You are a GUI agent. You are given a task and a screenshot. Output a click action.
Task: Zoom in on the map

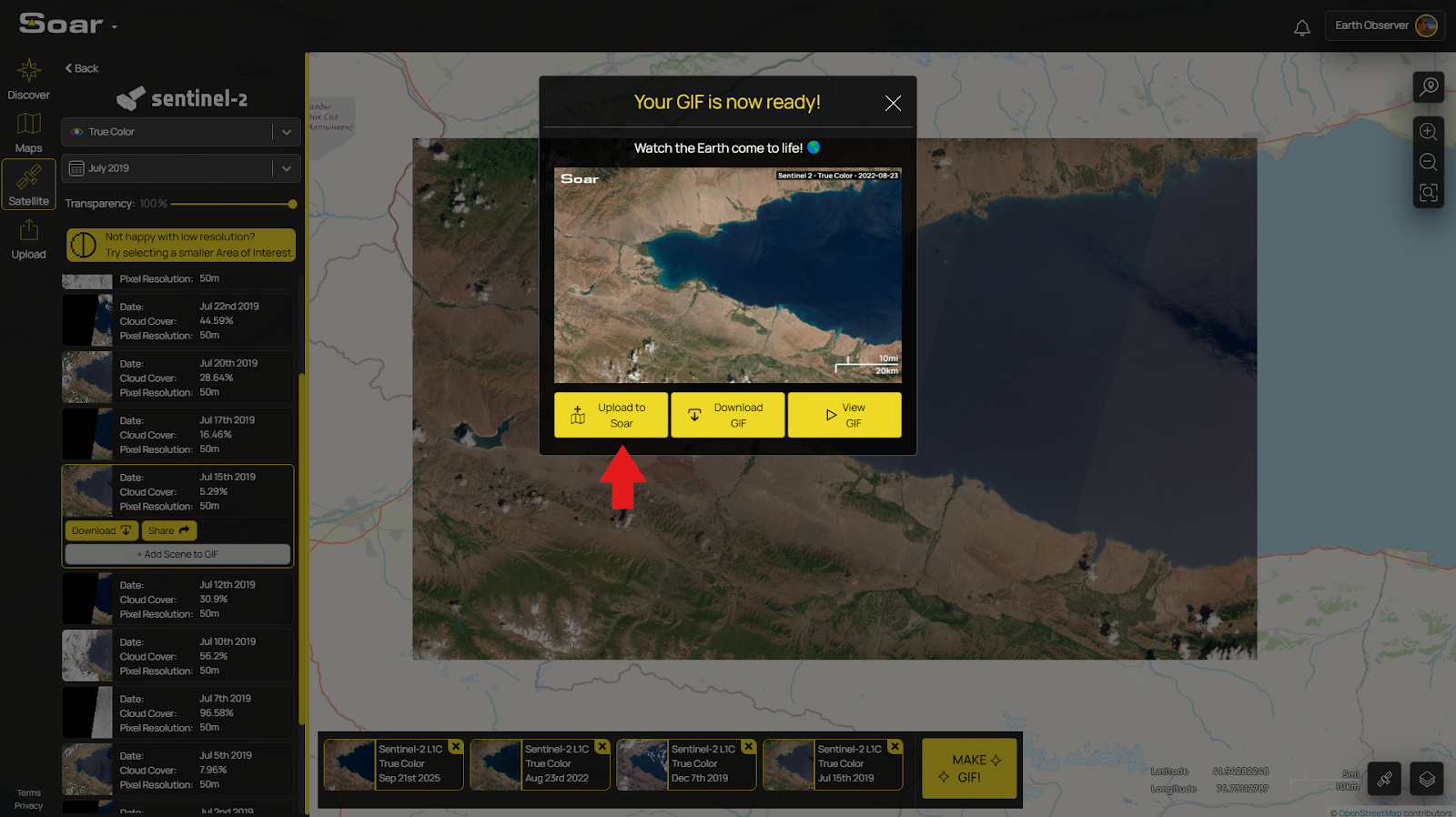[x=1429, y=132]
